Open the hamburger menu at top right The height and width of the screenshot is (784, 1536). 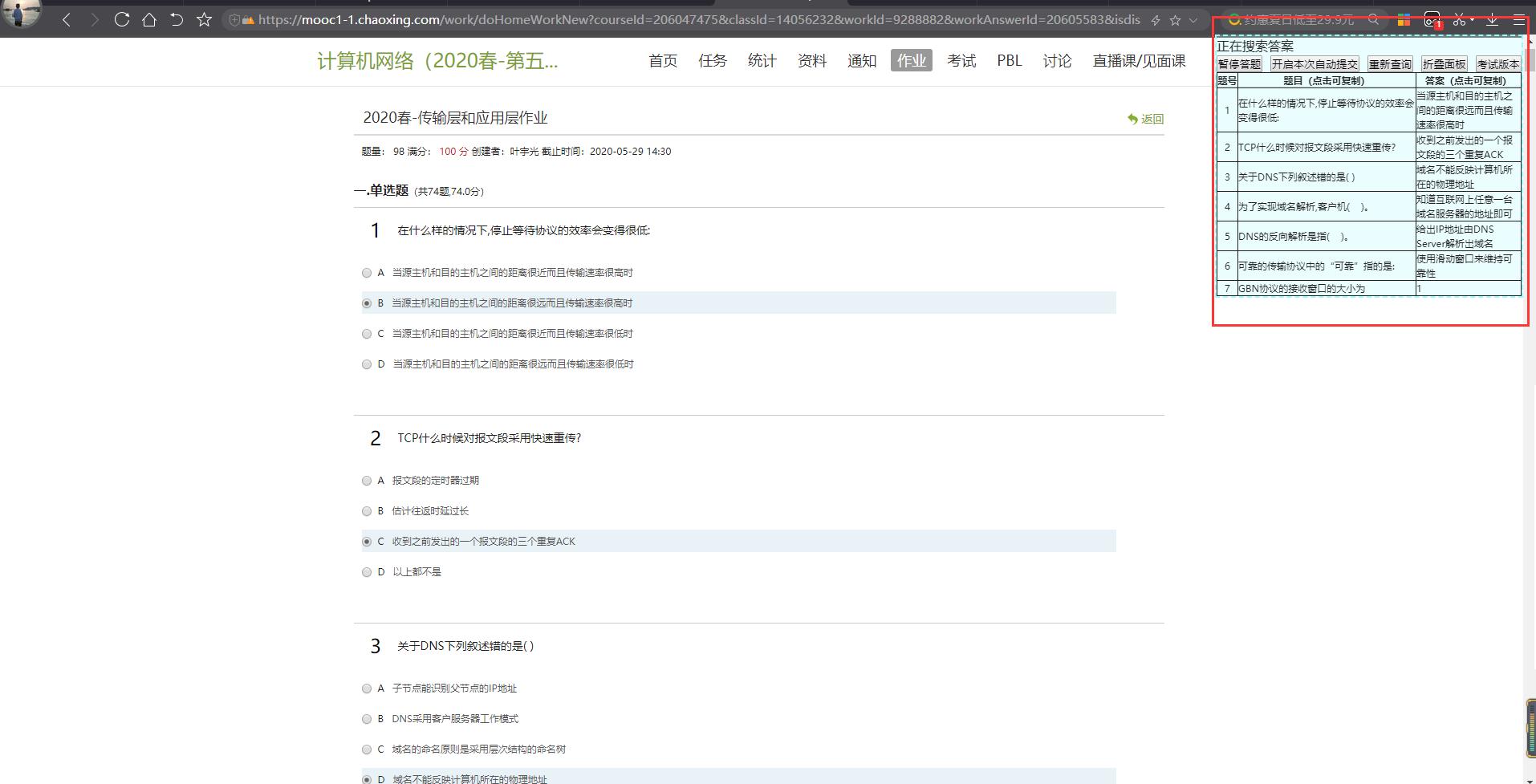1519,20
